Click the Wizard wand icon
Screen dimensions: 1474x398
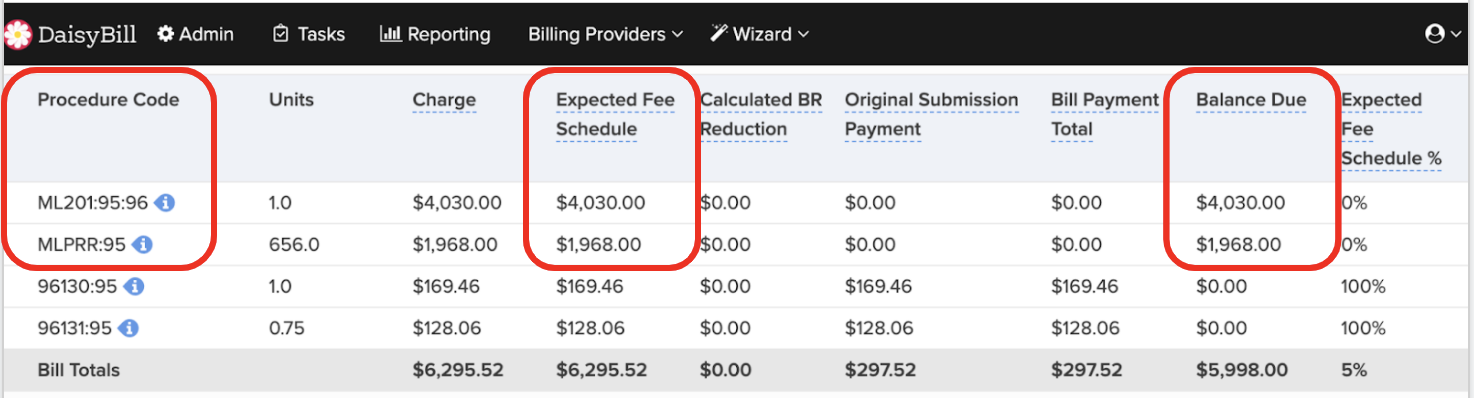[x=719, y=34]
